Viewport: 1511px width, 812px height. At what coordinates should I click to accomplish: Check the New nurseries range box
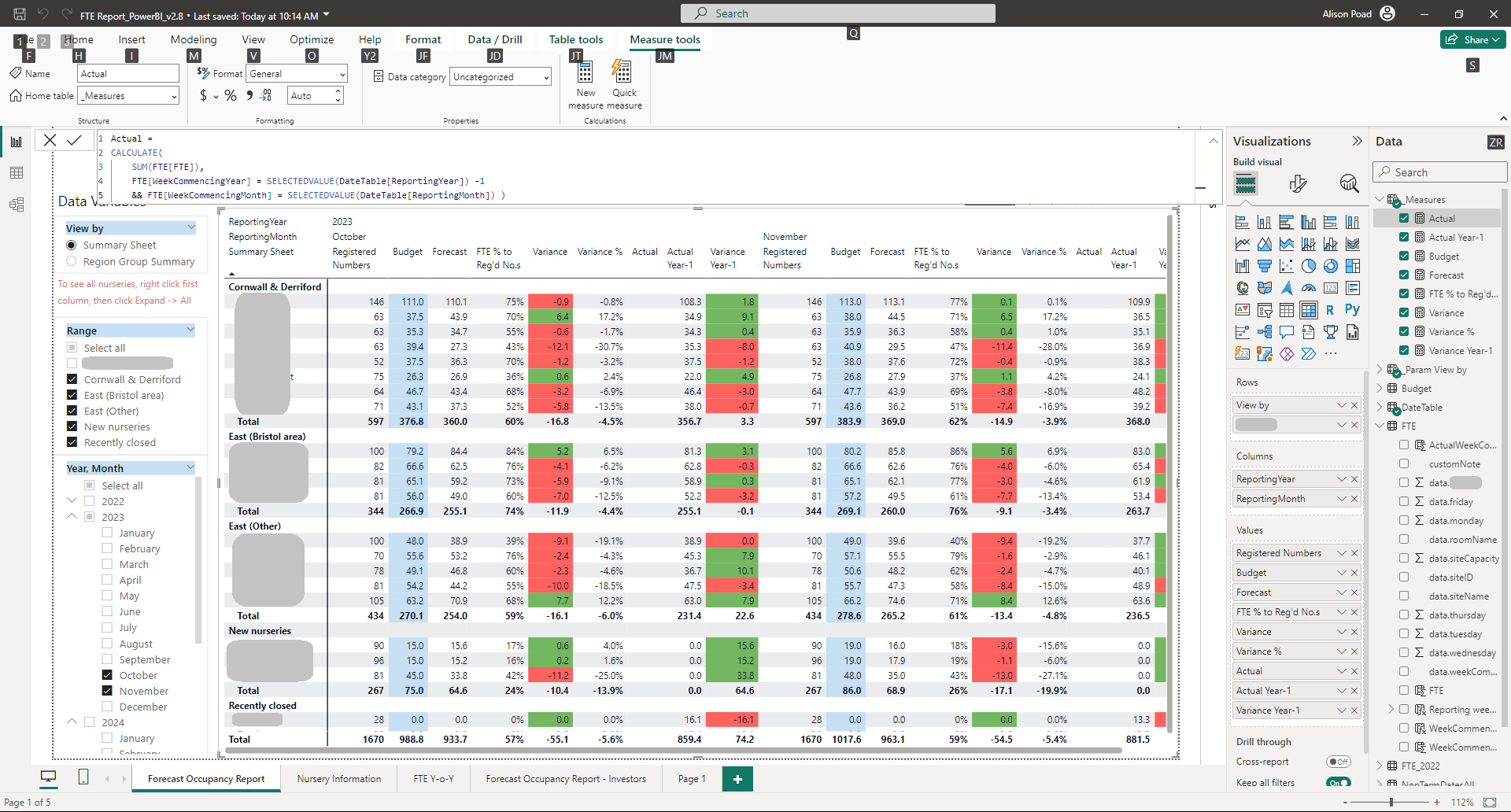(x=72, y=426)
